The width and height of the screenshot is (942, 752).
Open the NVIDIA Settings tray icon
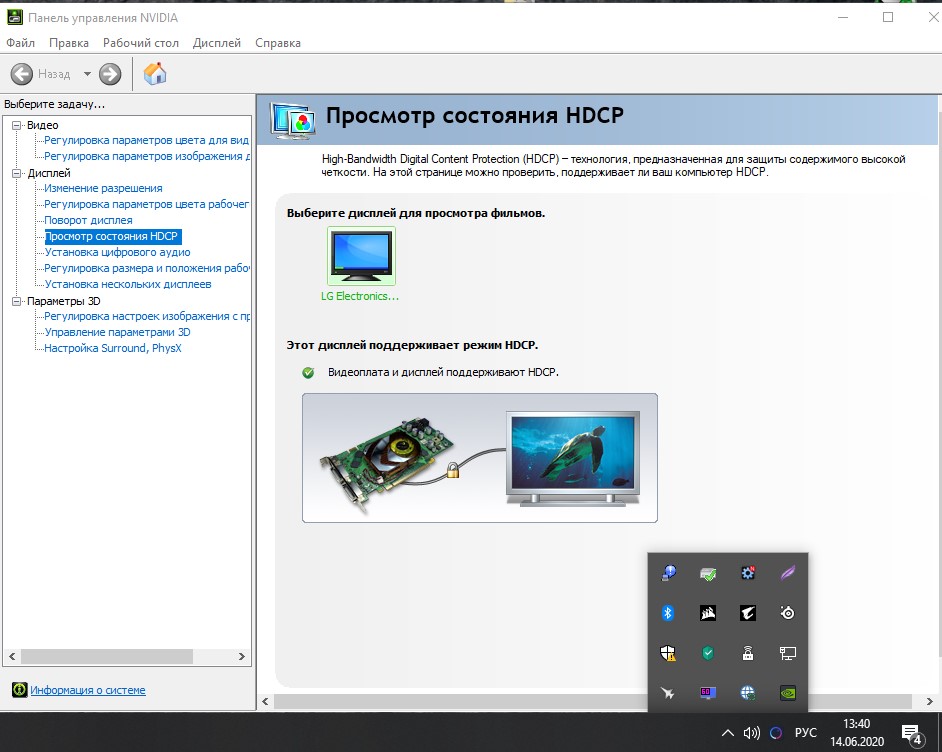coord(788,693)
